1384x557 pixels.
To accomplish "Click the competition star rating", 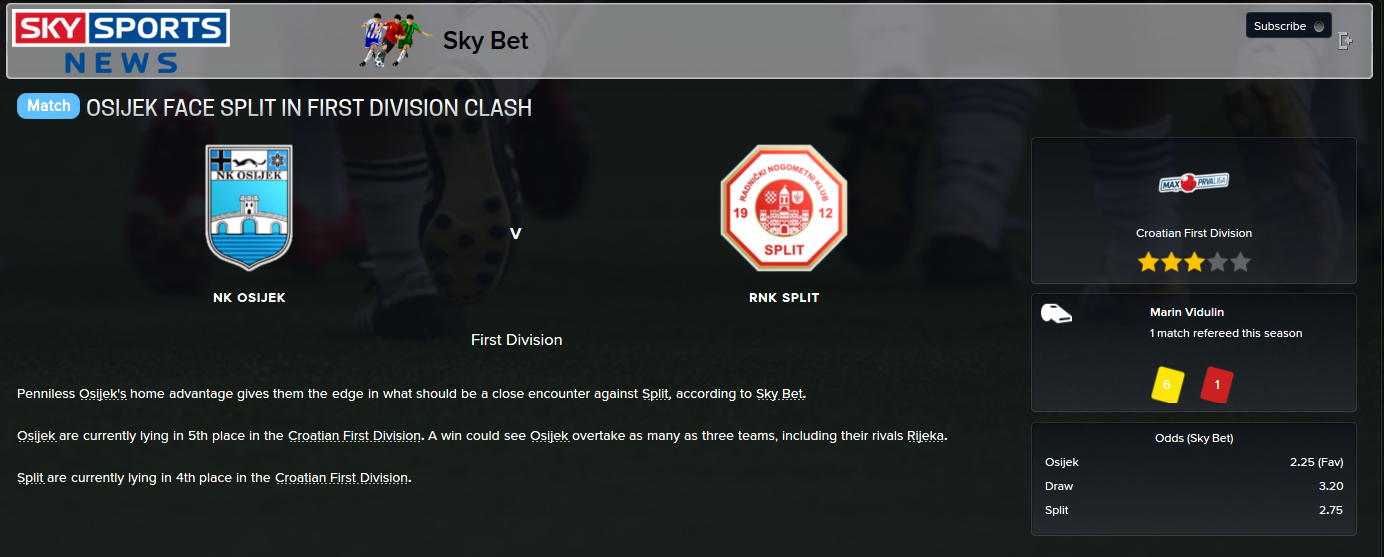I will [x=1194, y=262].
